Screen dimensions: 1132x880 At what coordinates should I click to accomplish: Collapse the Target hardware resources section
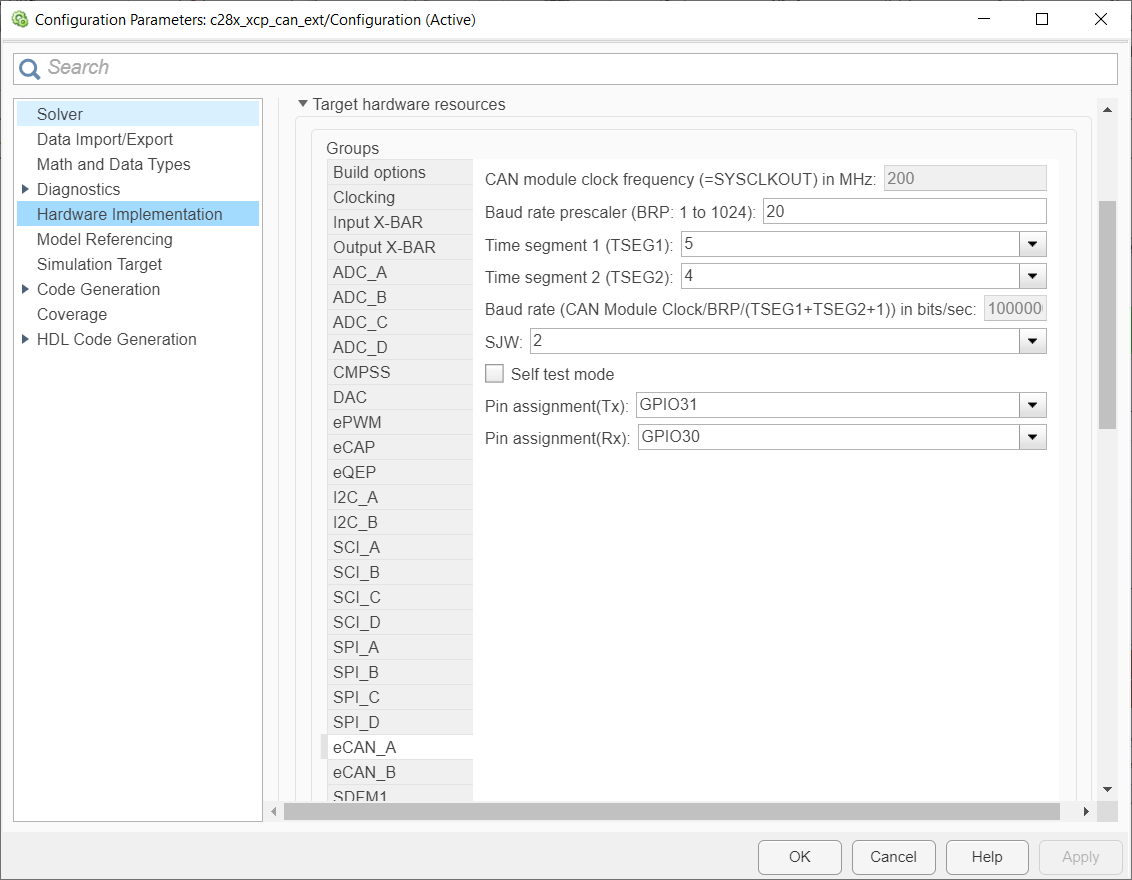[302, 104]
